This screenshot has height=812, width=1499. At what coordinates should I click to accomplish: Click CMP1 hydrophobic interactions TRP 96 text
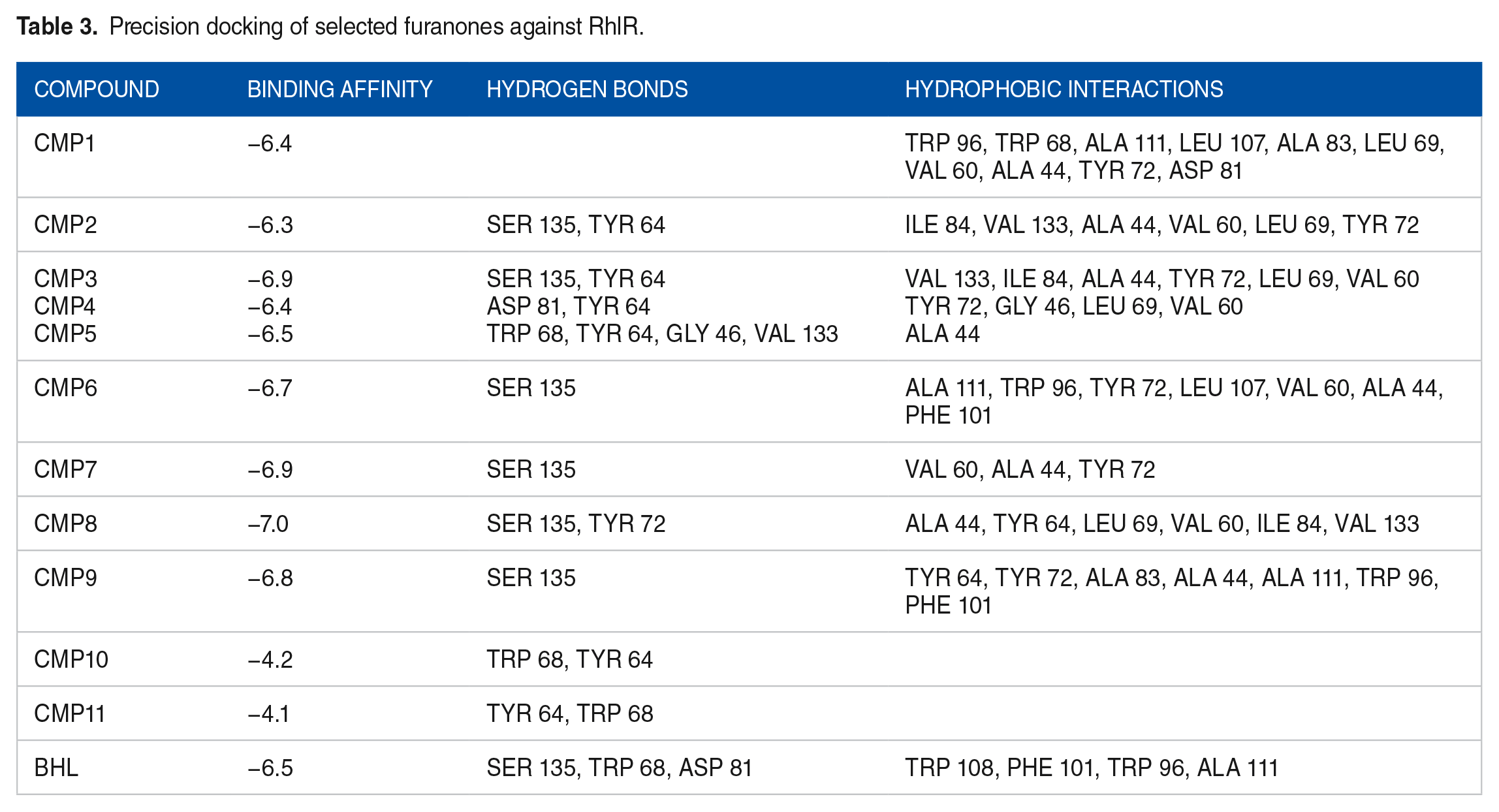coord(945,143)
